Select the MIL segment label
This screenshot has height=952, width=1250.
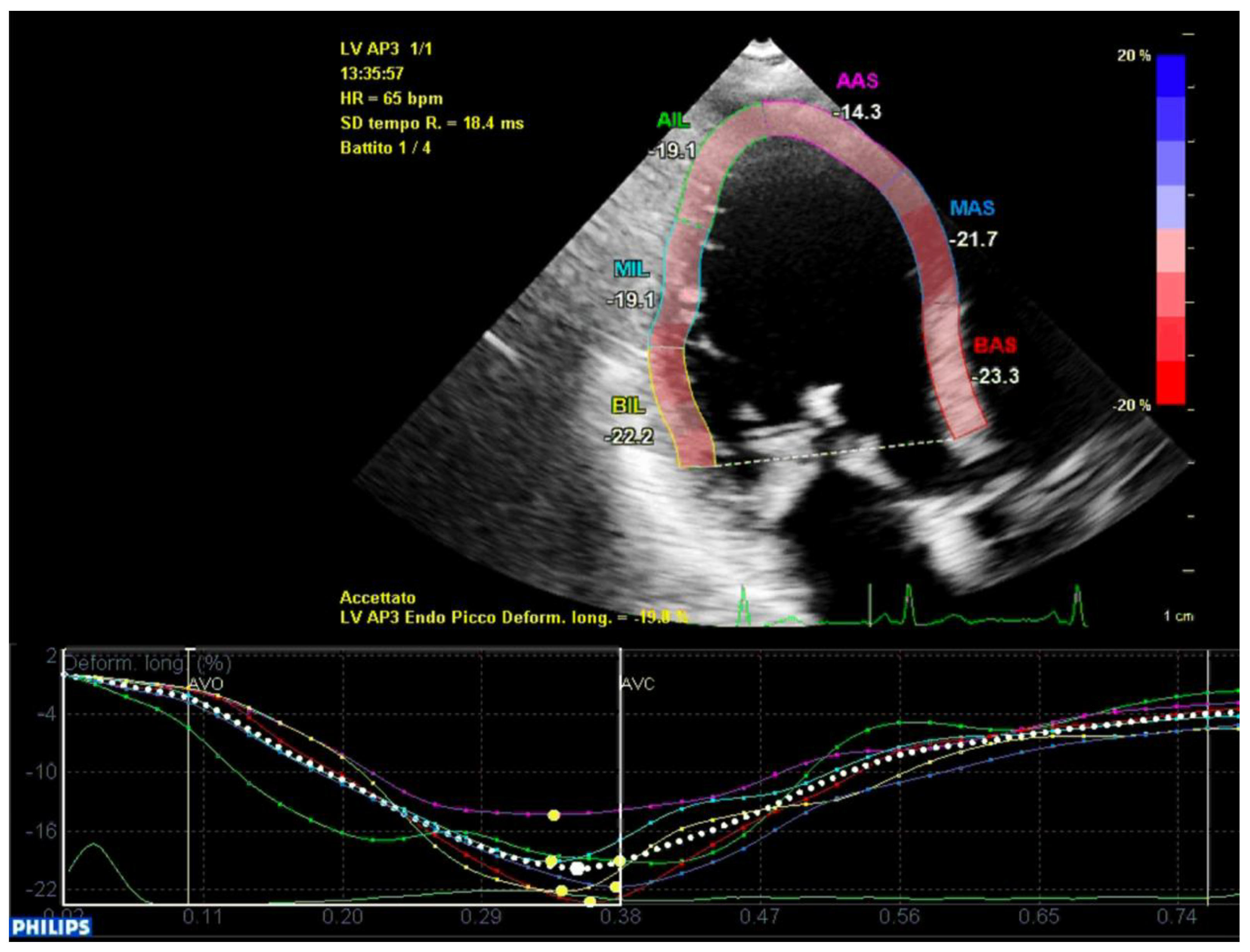(x=631, y=269)
